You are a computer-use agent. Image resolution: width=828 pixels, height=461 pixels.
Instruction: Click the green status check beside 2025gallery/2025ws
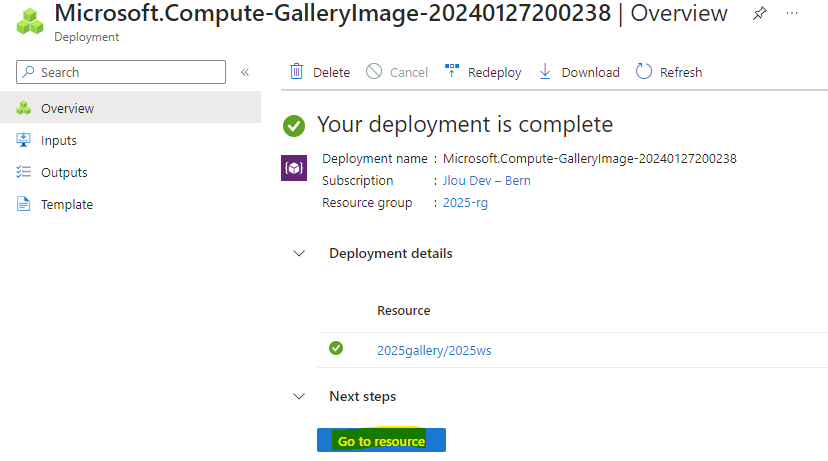coord(336,348)
